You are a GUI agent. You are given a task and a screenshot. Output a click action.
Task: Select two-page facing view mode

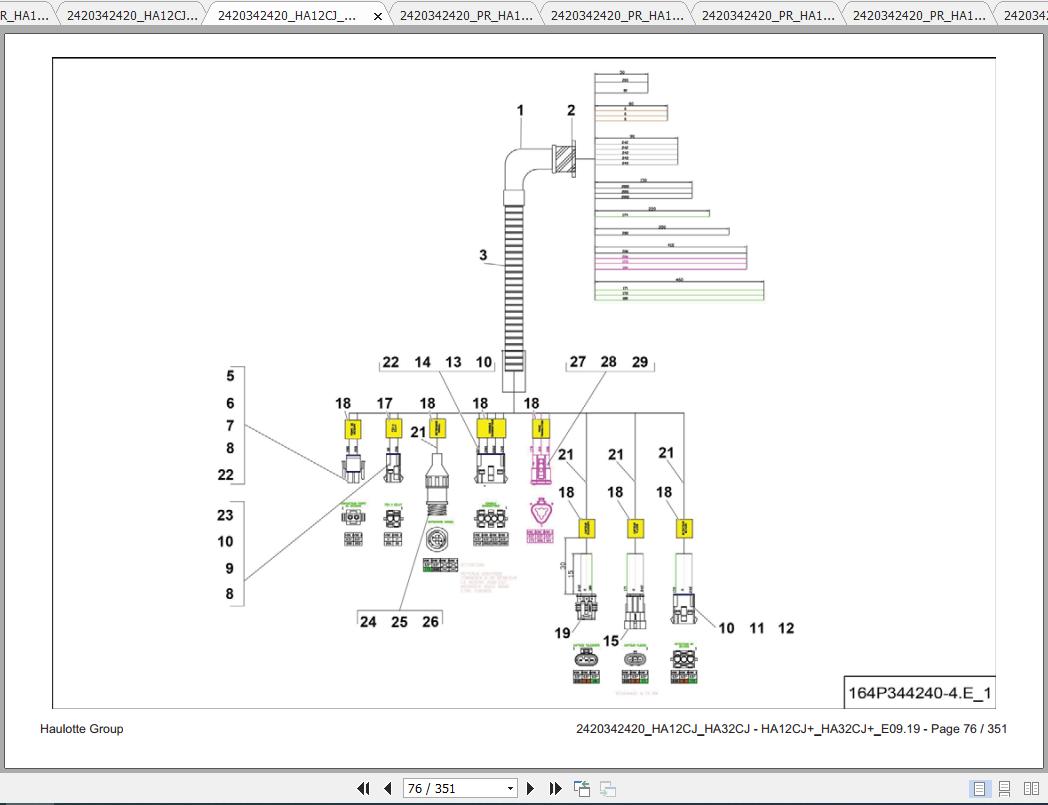coord(1031,789)
